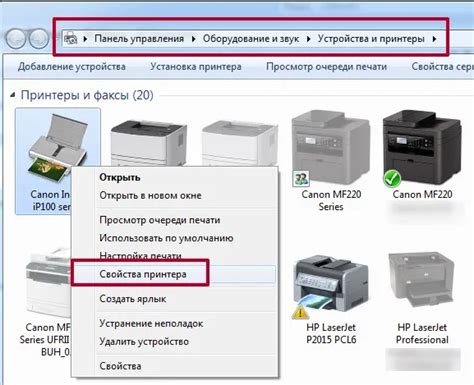Expand arrow after Панель управления breadcrumb

click(x=194, y=39)
